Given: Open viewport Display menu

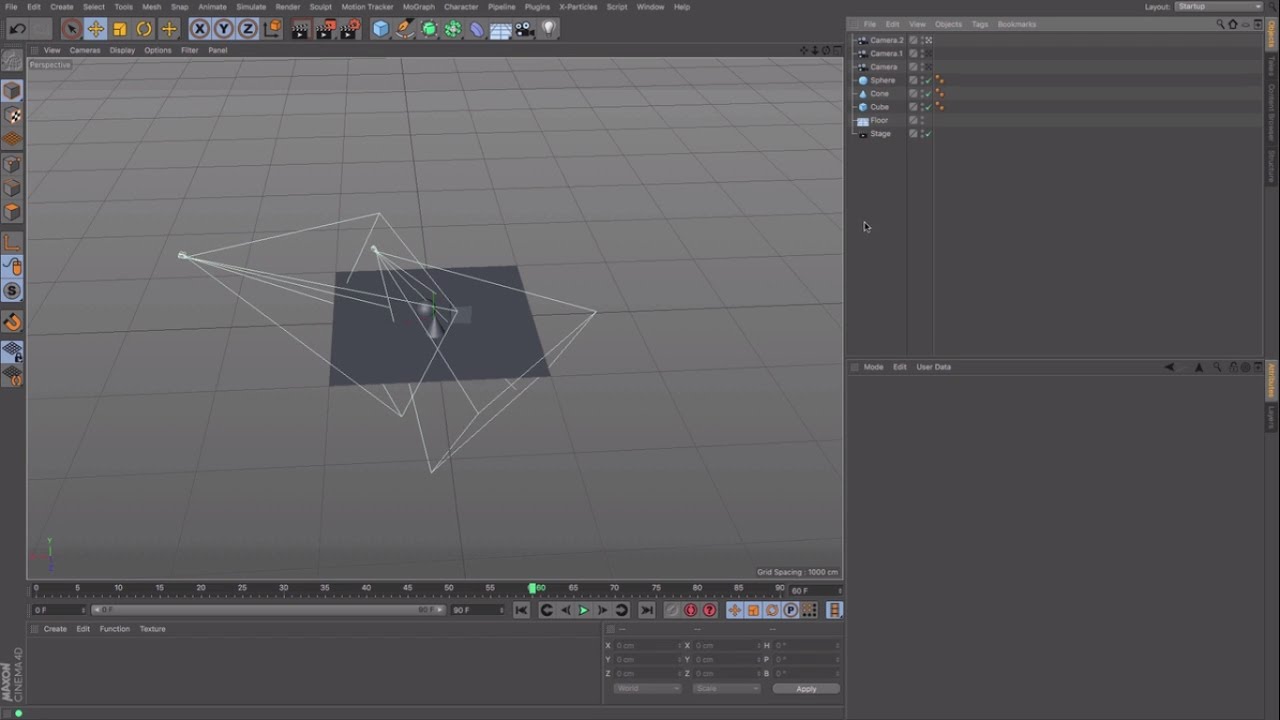Looking at the screenshot, I should click(122, 50).
